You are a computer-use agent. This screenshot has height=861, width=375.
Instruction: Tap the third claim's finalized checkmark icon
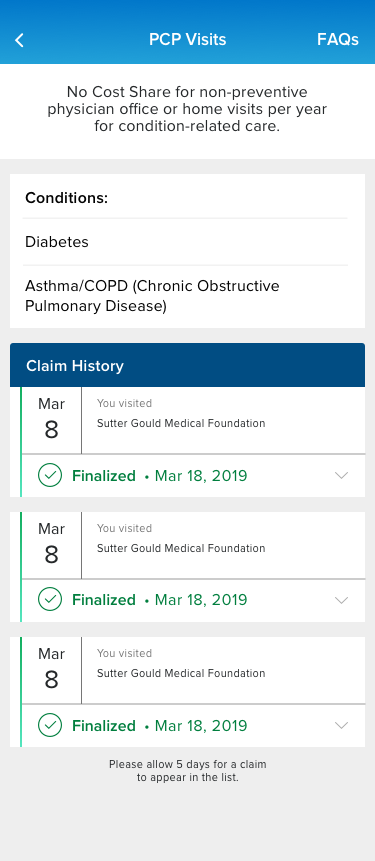50,725
